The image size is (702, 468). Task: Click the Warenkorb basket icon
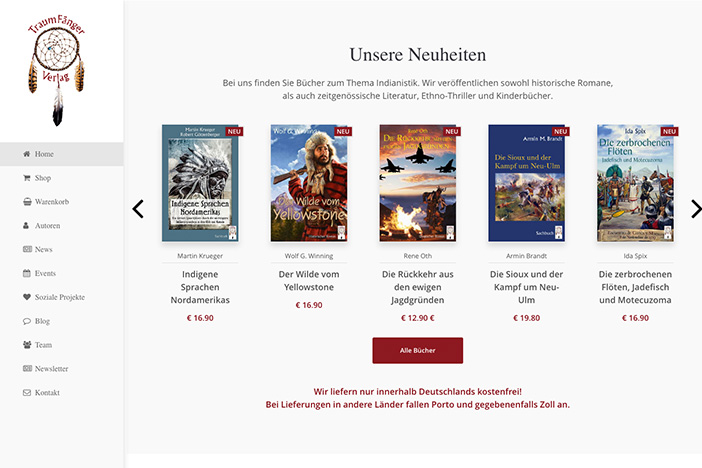coord(27,202)
